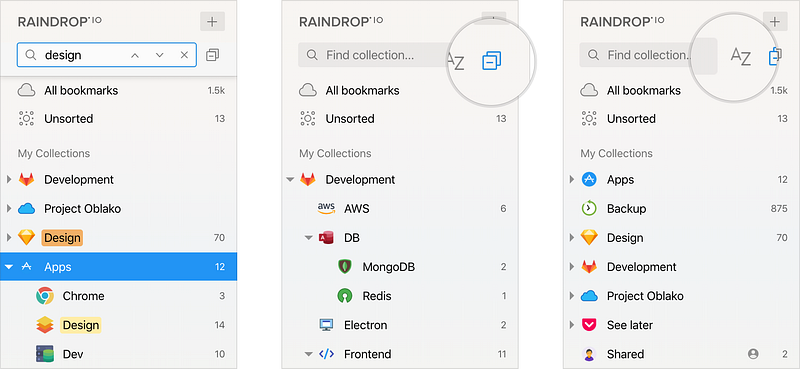This screenshot has width=800, height=369.
Task: Click the red DB database icon
Action: [326, 238]
